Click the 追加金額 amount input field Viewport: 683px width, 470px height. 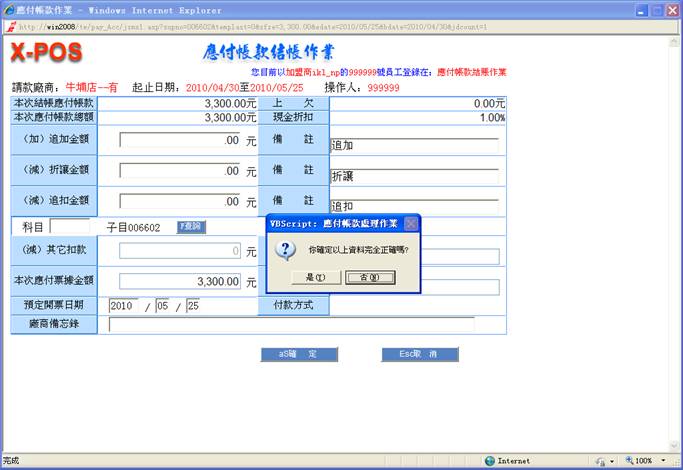point(180,141)
